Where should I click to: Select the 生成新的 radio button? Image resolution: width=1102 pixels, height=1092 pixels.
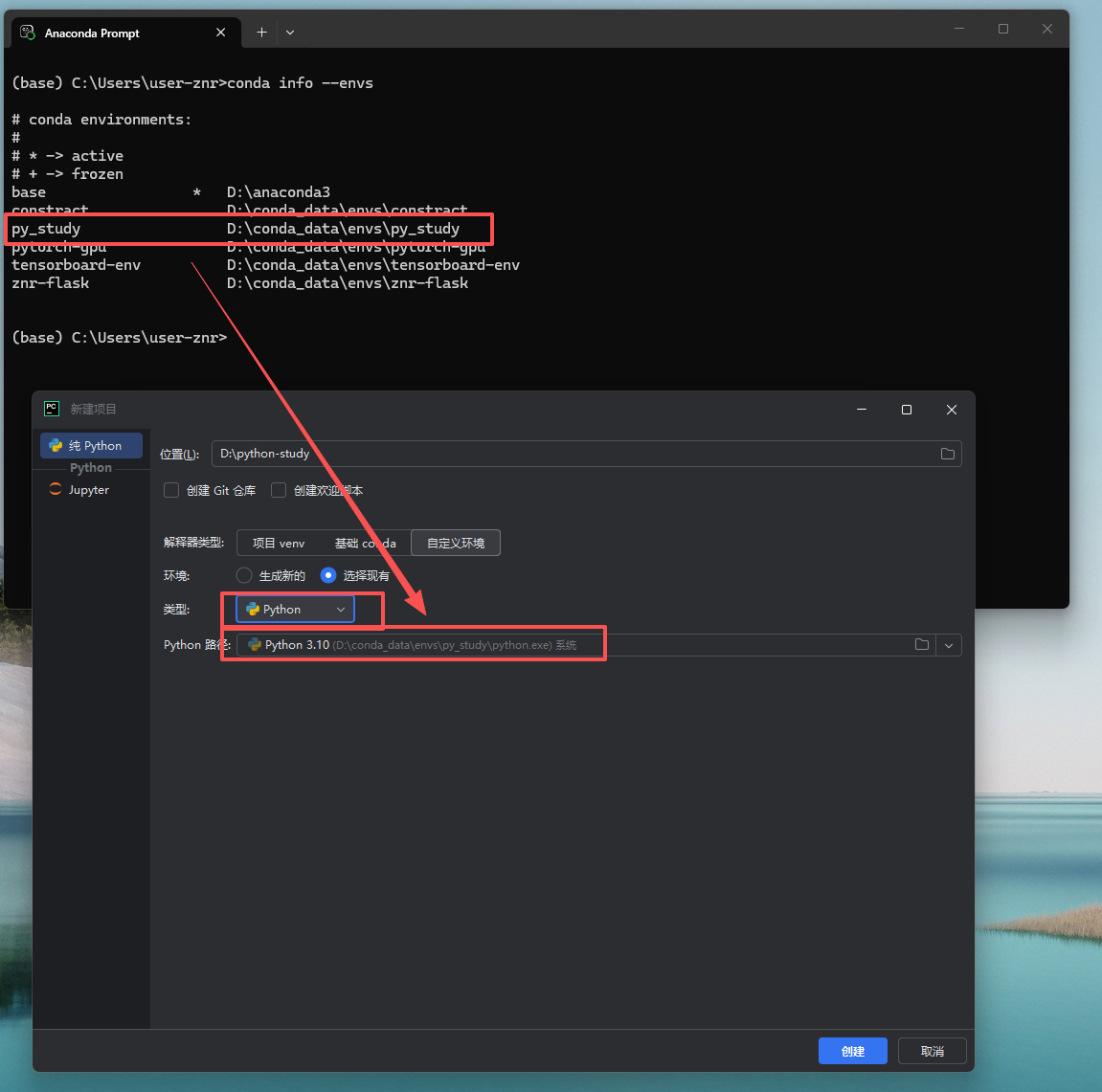coord(244,575)
